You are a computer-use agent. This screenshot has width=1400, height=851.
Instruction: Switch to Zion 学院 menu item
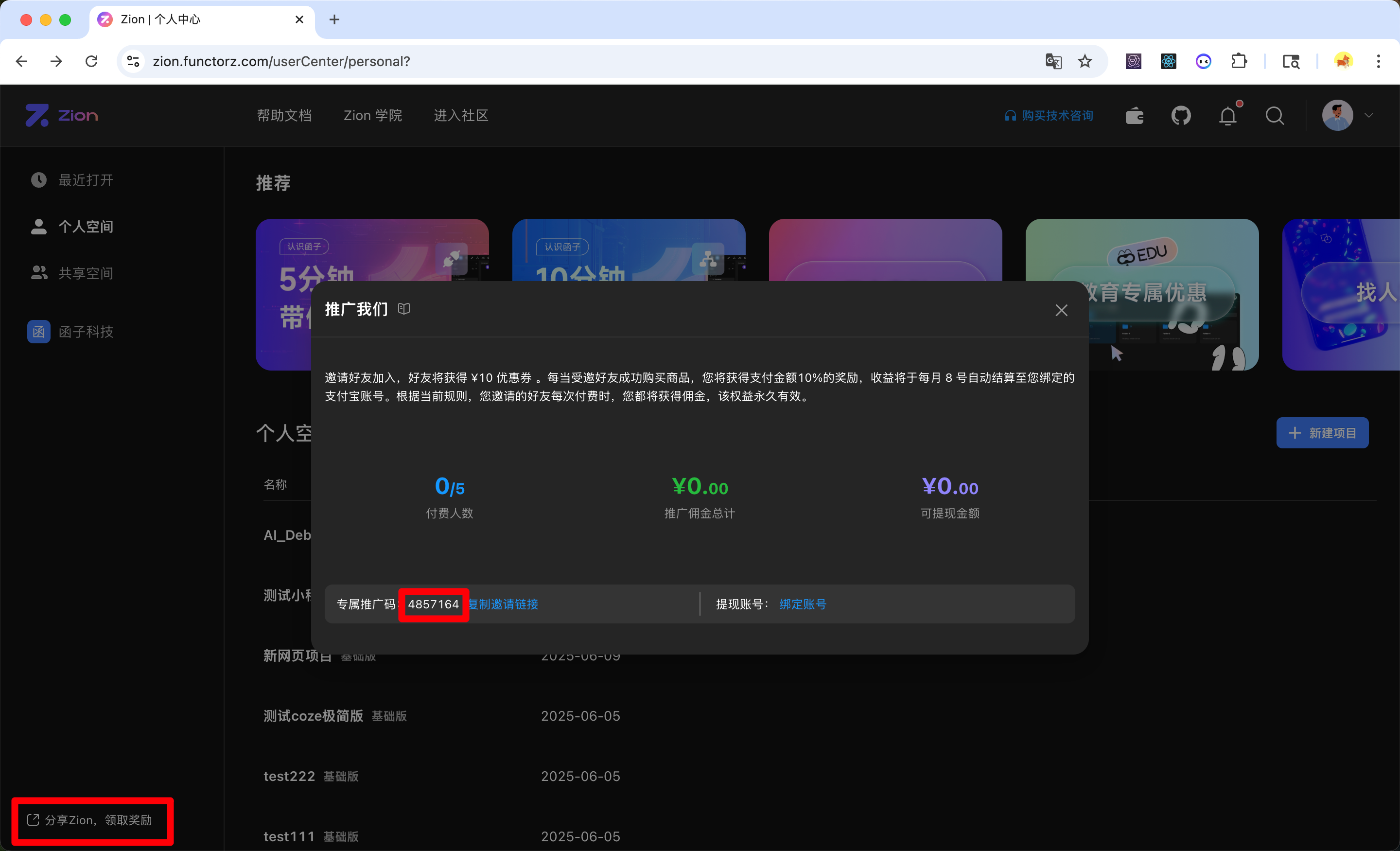pyautogui.click(x=373, y=115)
